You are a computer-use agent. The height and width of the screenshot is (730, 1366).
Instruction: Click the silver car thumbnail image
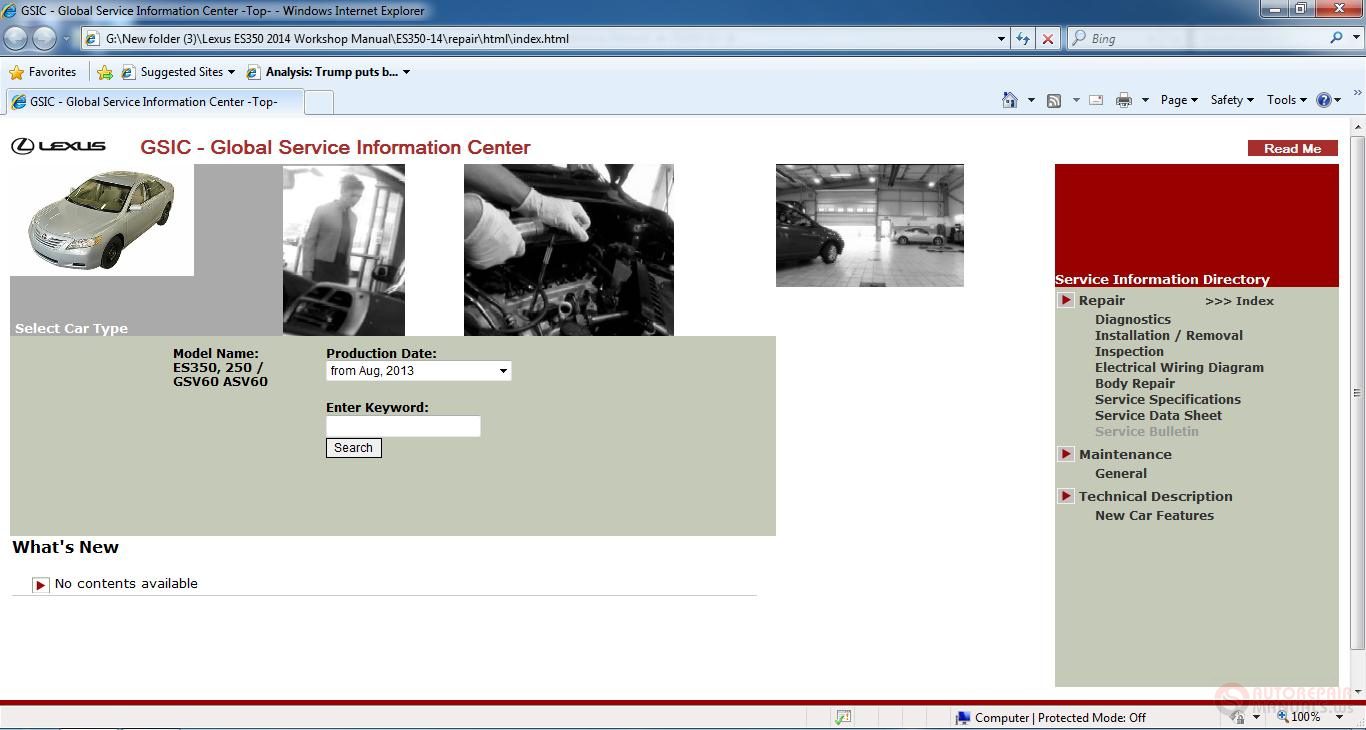102,220
